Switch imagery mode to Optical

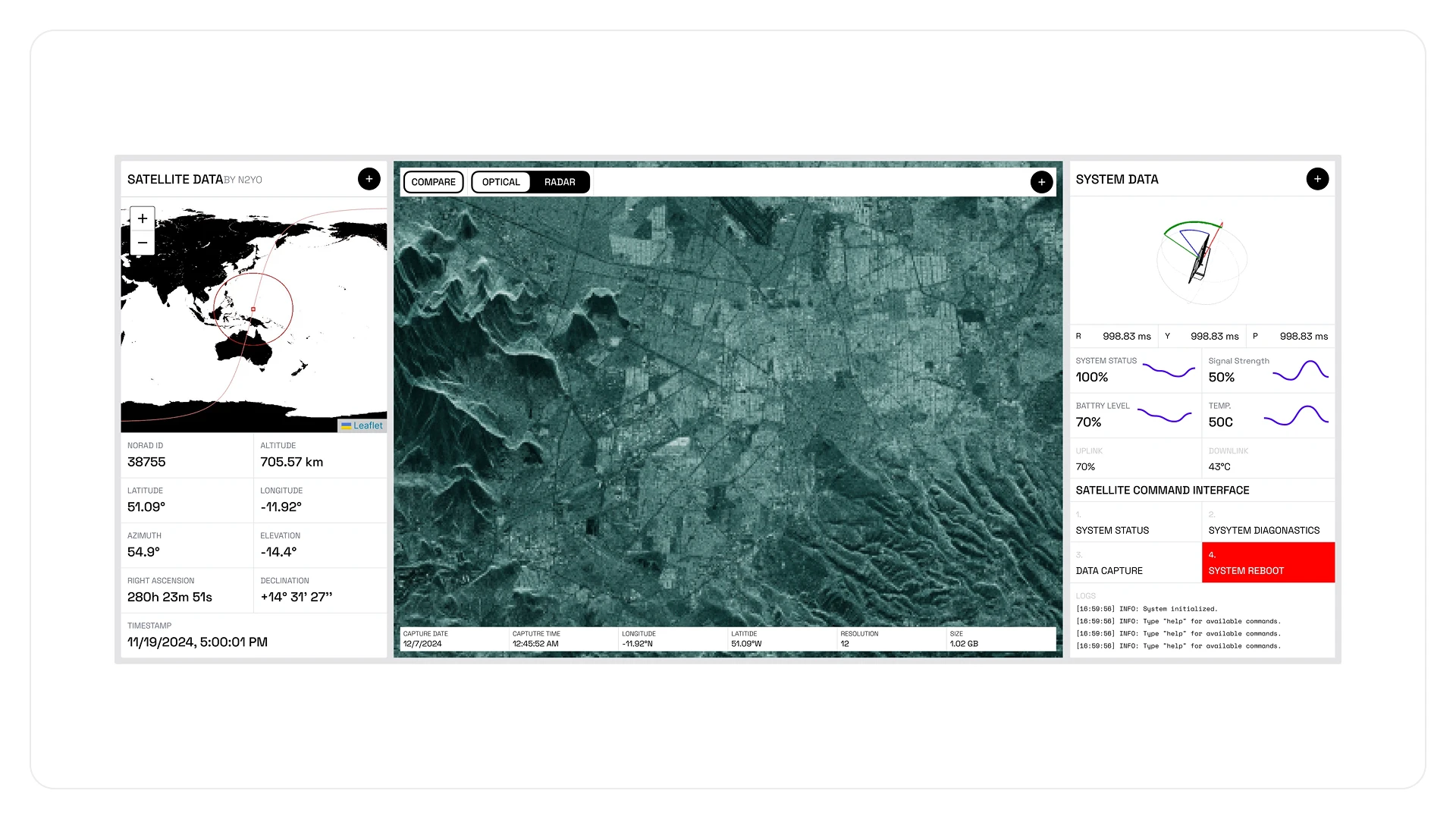point(500,182)
